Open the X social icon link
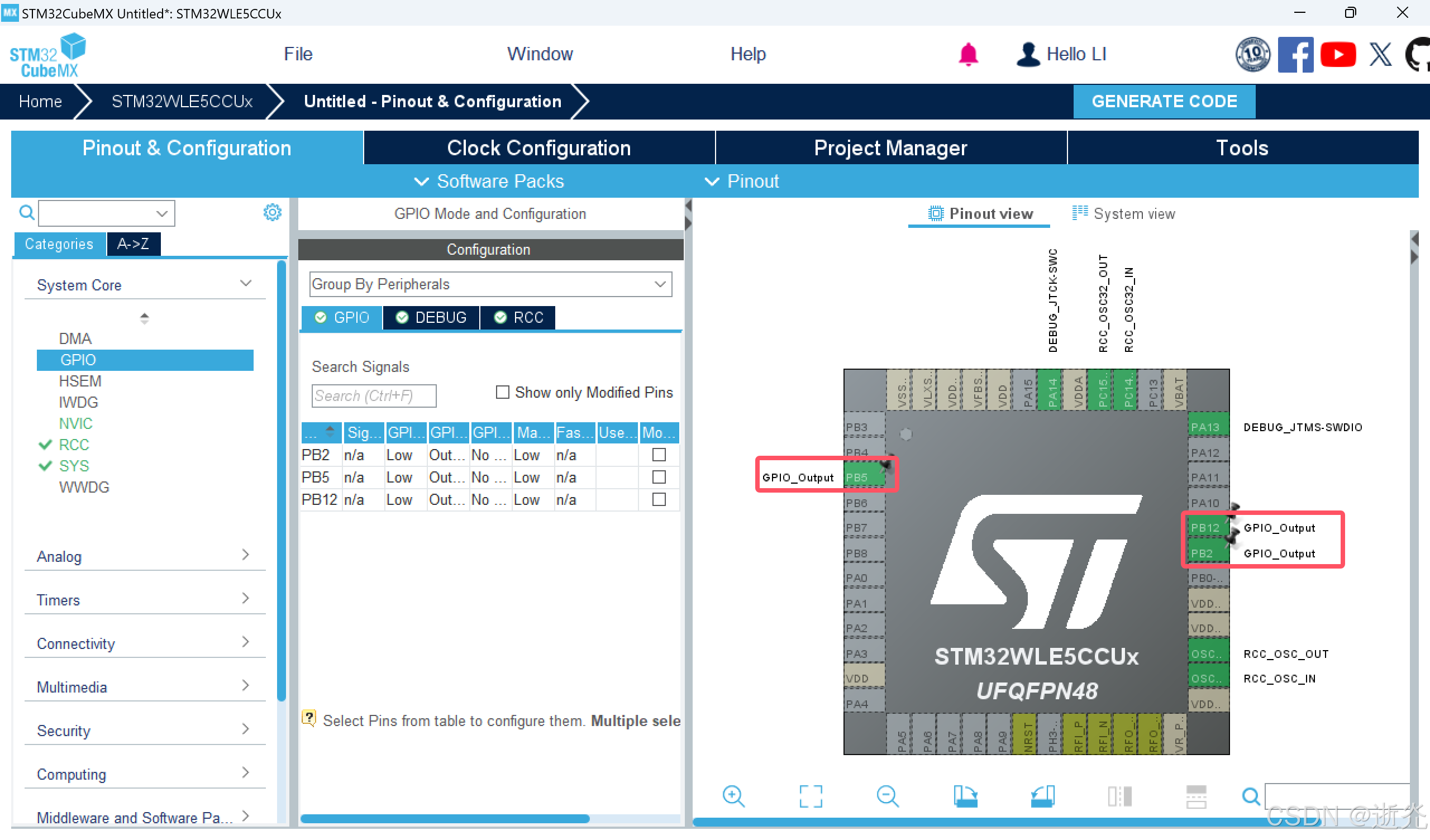1430x840 pixels. coord(1380,55)
